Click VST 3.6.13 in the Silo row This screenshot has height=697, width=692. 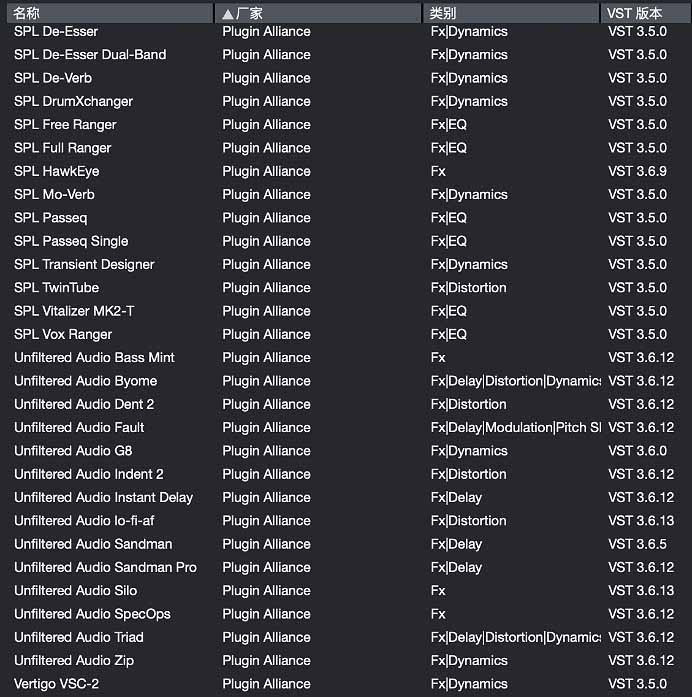[x=641, y=591]
